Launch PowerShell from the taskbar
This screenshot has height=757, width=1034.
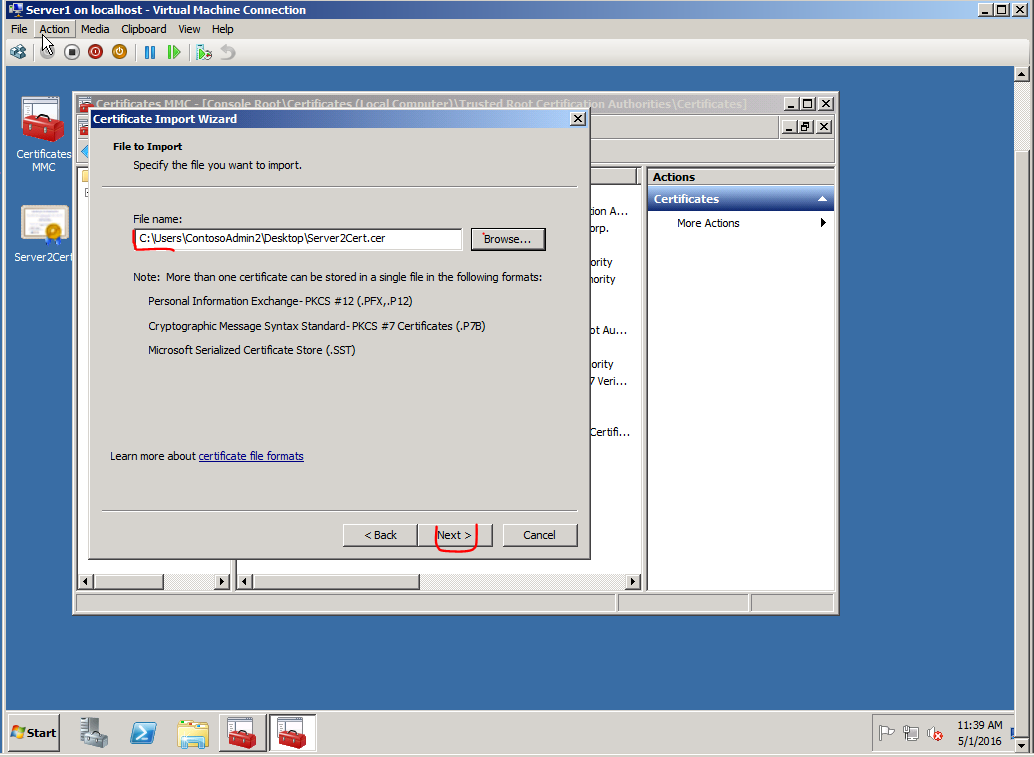tap(143, 733)
